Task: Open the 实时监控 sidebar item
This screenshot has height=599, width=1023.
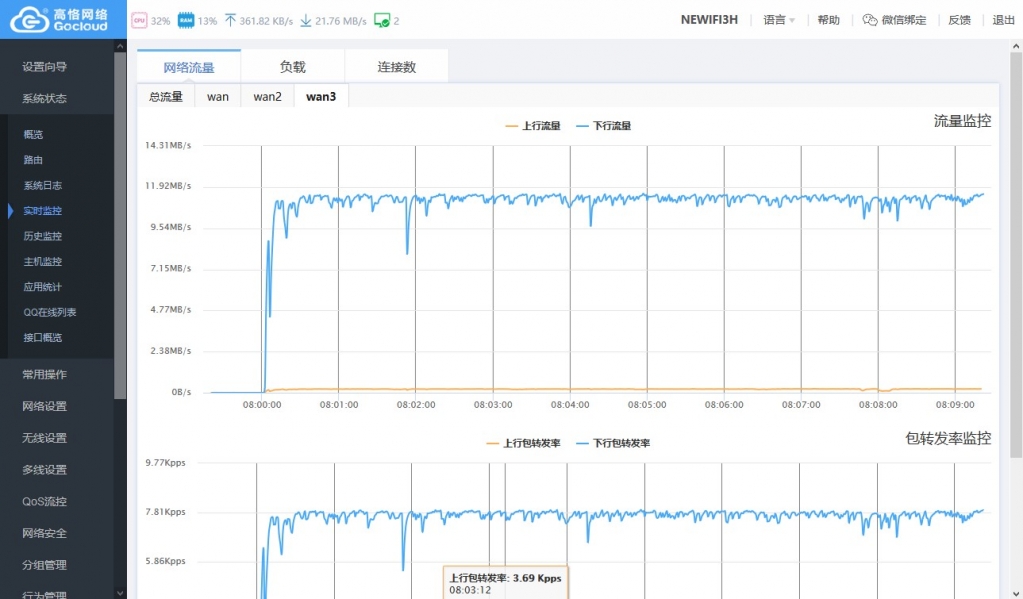Action: [42, 211]
